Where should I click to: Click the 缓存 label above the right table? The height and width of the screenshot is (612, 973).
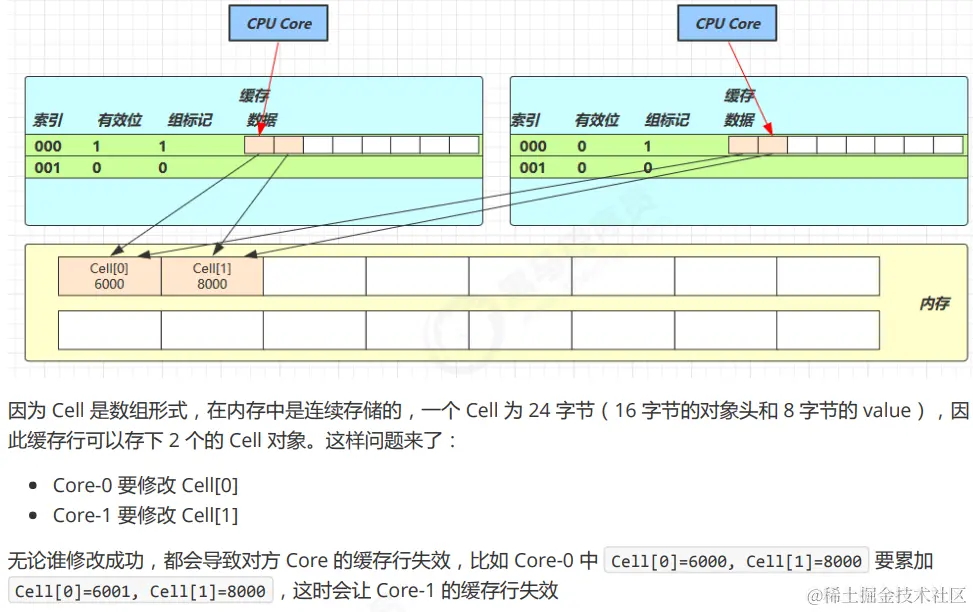tap(740, 97)
